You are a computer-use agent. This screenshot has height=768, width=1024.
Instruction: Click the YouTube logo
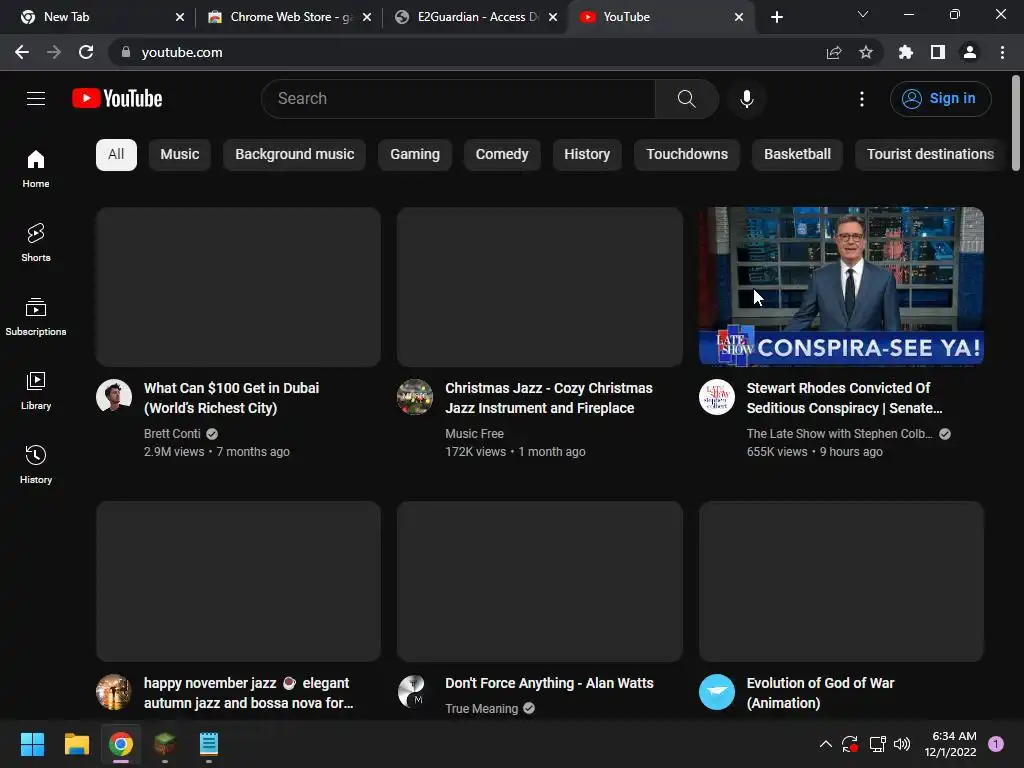117,99
